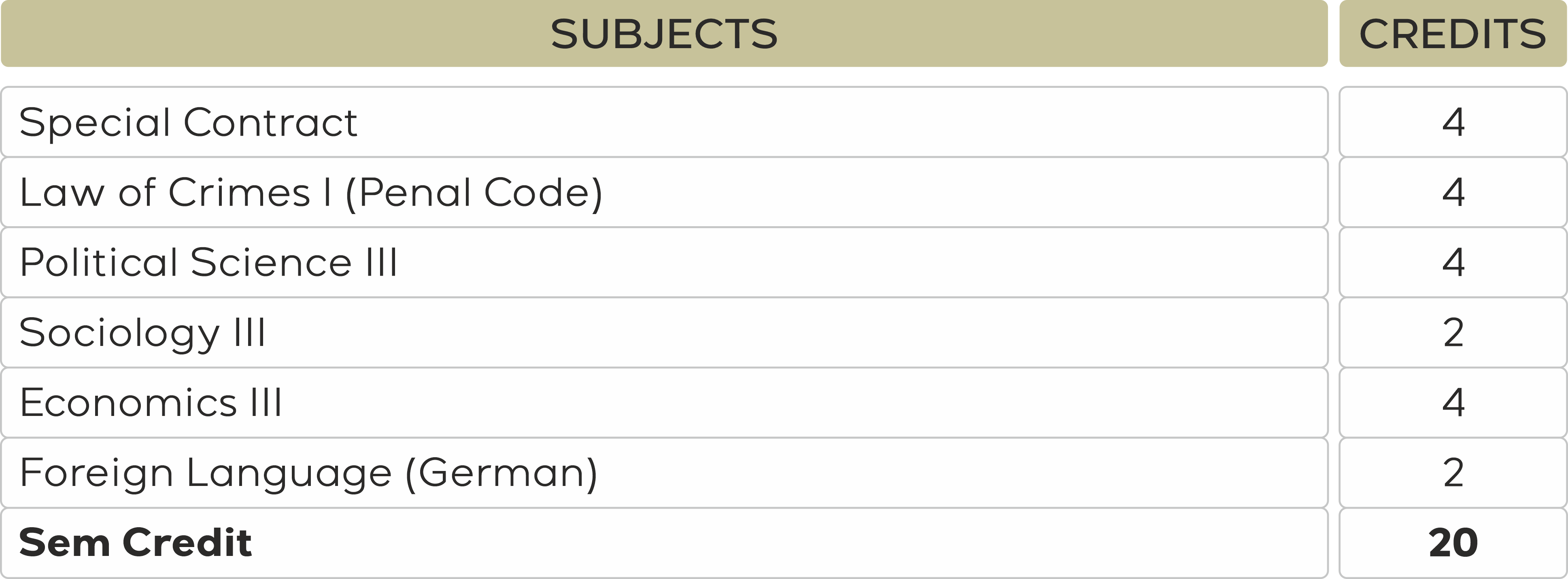
Task: Click the (Penal Code) text in parentheses
Action: 474,193
